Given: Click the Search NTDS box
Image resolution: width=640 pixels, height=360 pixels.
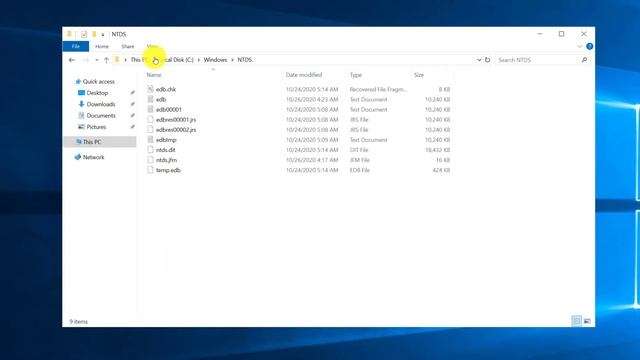Looking at the screenshot, I should pyautogui.click(x=538, y=60).
